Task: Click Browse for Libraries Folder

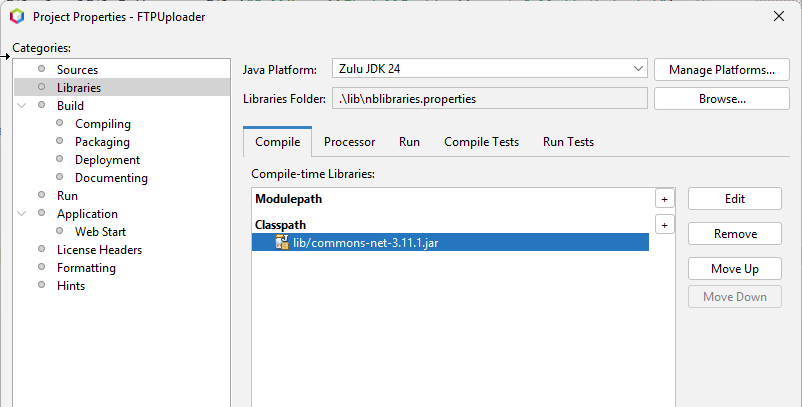Action: point(722,99)
